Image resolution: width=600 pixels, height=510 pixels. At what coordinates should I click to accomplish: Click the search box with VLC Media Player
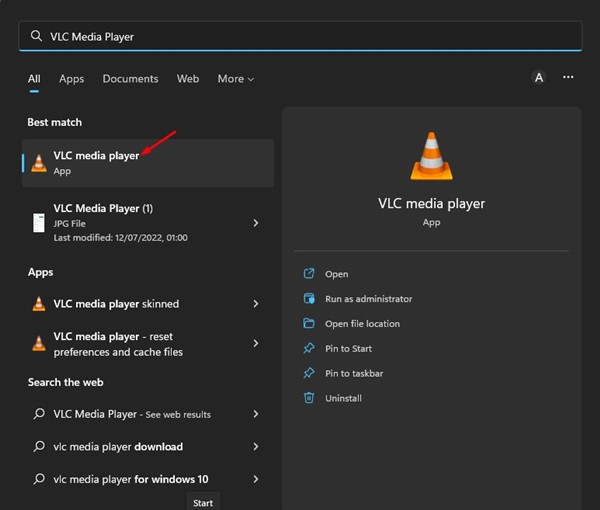pos(300,36)
